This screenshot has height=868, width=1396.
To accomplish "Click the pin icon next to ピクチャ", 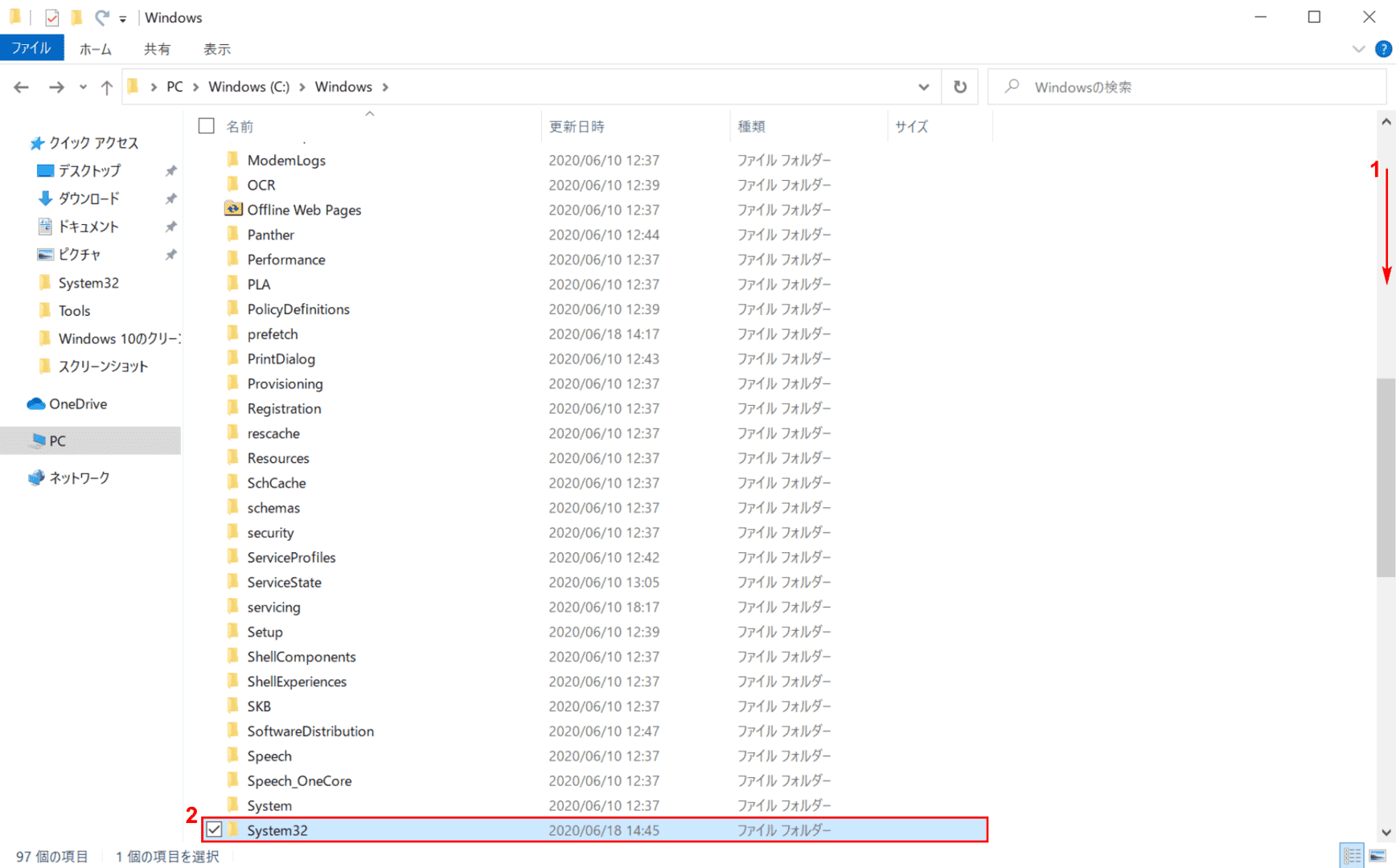I will point(170,255).
